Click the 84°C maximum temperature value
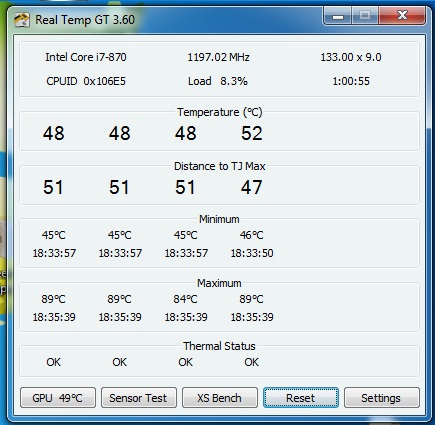Image resolution: width=435 pixels, height=425 pixels. [x=185, y=299]
